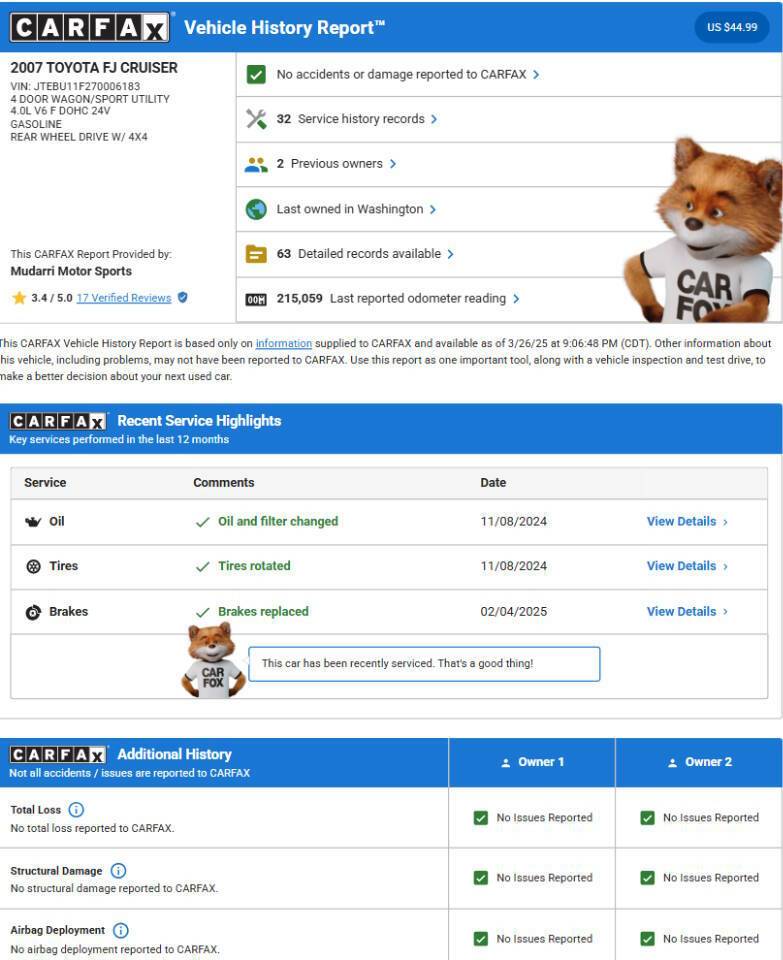Viewport: 783px width, 960px height.
Task: Click the odometer reading icon
Action: (256, 299)
